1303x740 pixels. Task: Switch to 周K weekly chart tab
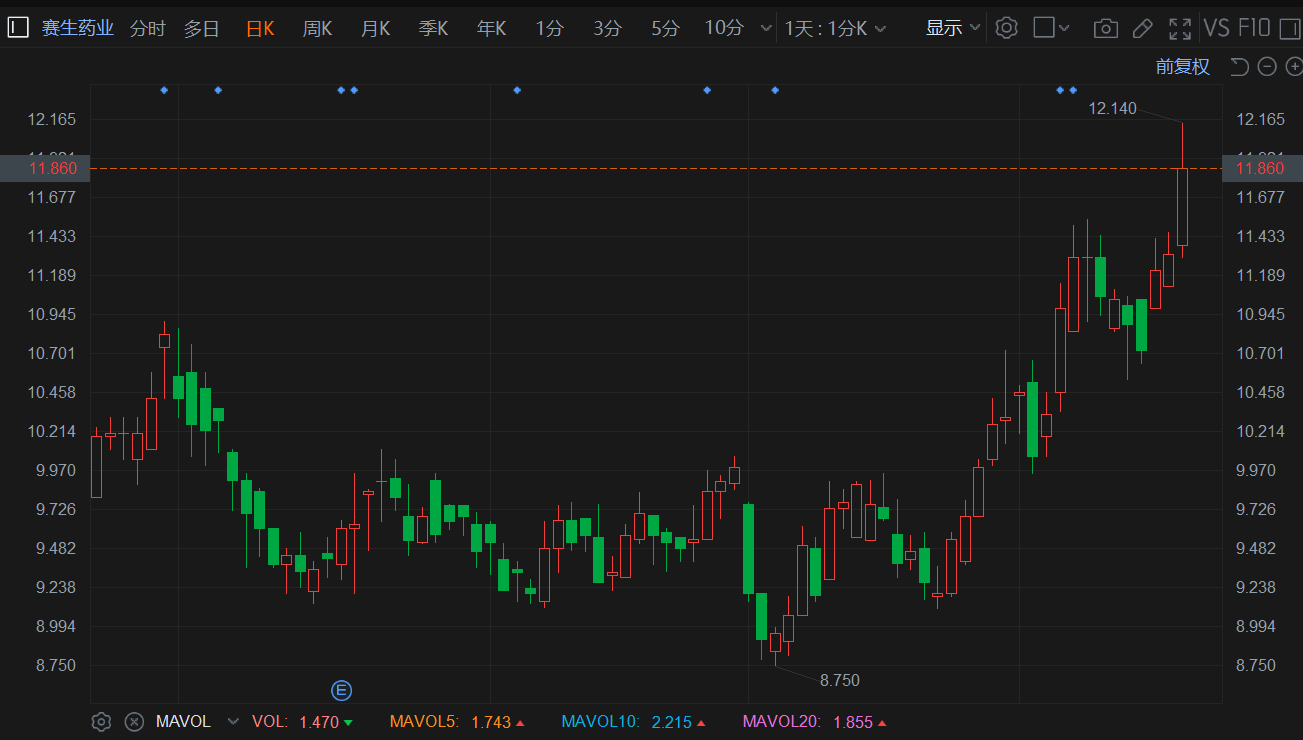coord(317,28)
